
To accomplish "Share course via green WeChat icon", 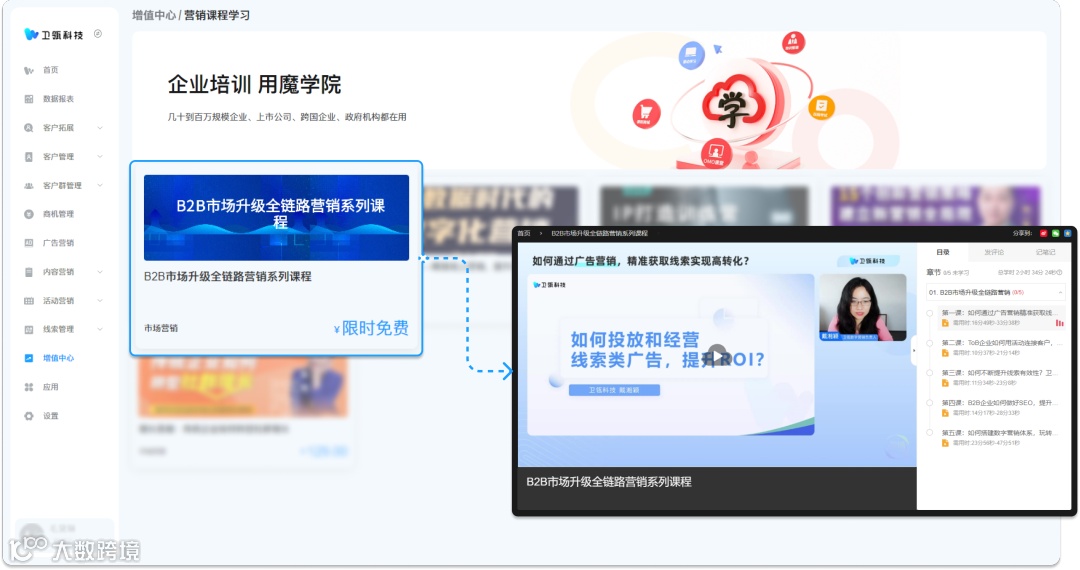I will pos(1056,233).
